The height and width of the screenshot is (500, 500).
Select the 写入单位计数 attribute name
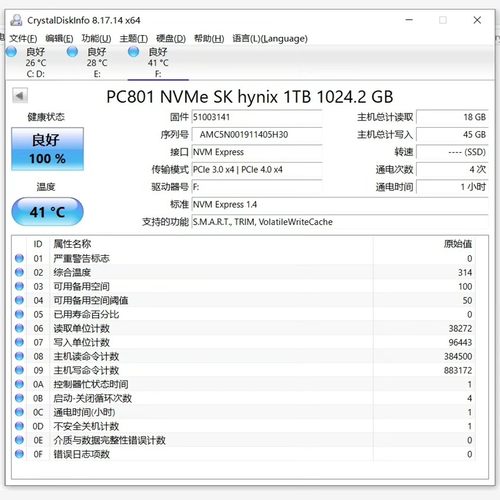81,342
